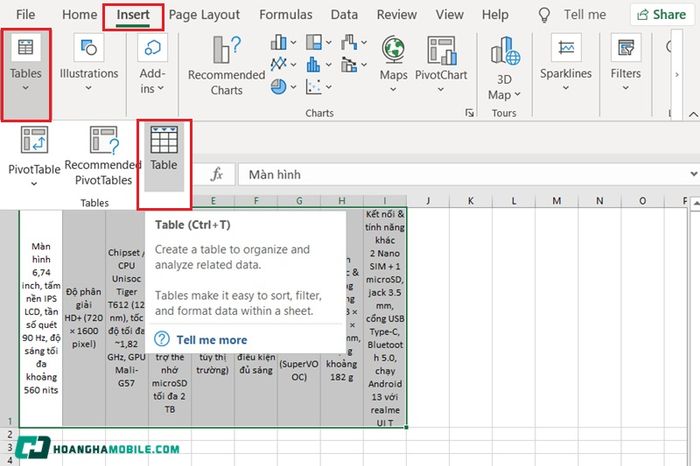
Task: Click Recommended PivotTables
Action: (104, 156)
